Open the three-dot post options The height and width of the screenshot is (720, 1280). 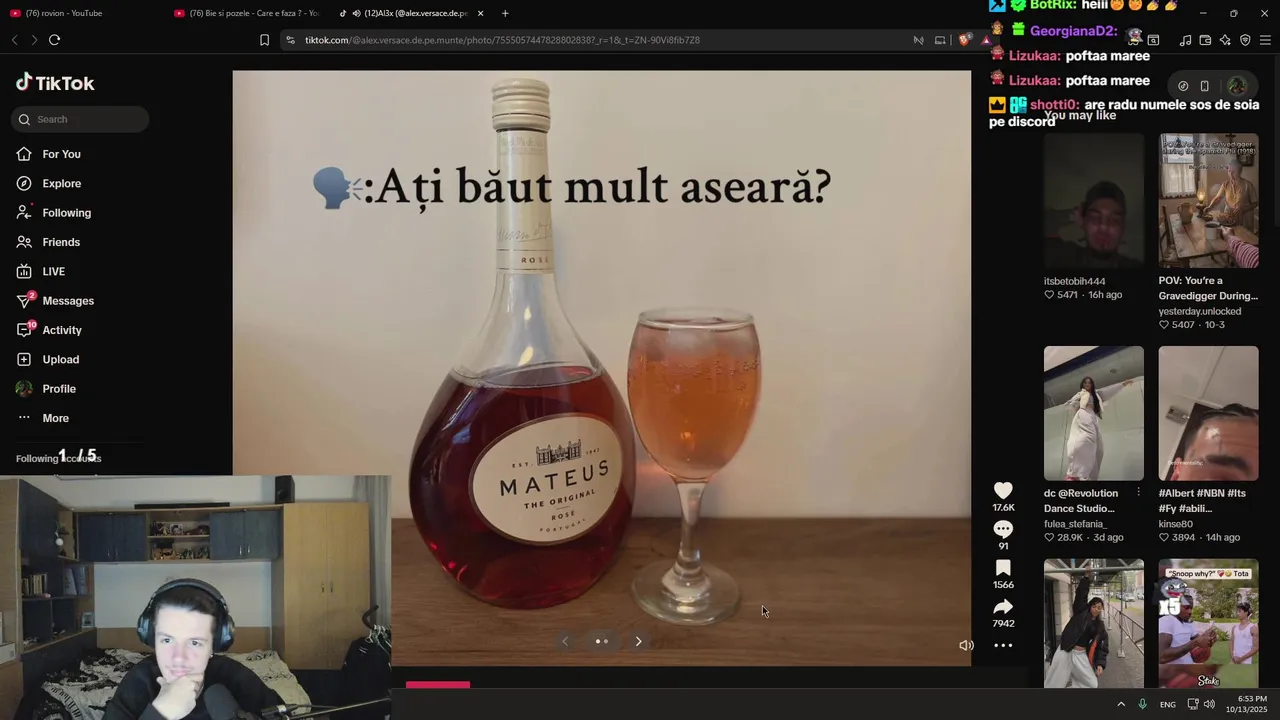[x=1003, y=646]
